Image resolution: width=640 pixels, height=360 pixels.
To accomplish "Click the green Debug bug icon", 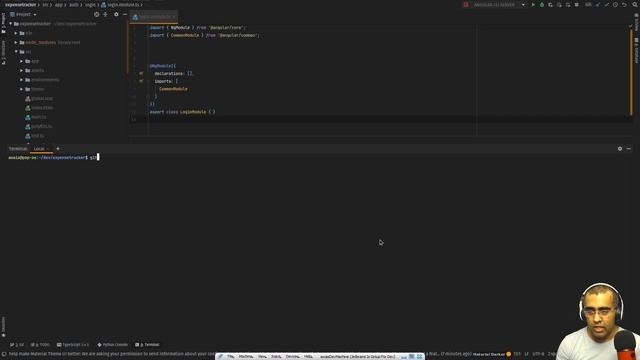I will click(542, 4).
